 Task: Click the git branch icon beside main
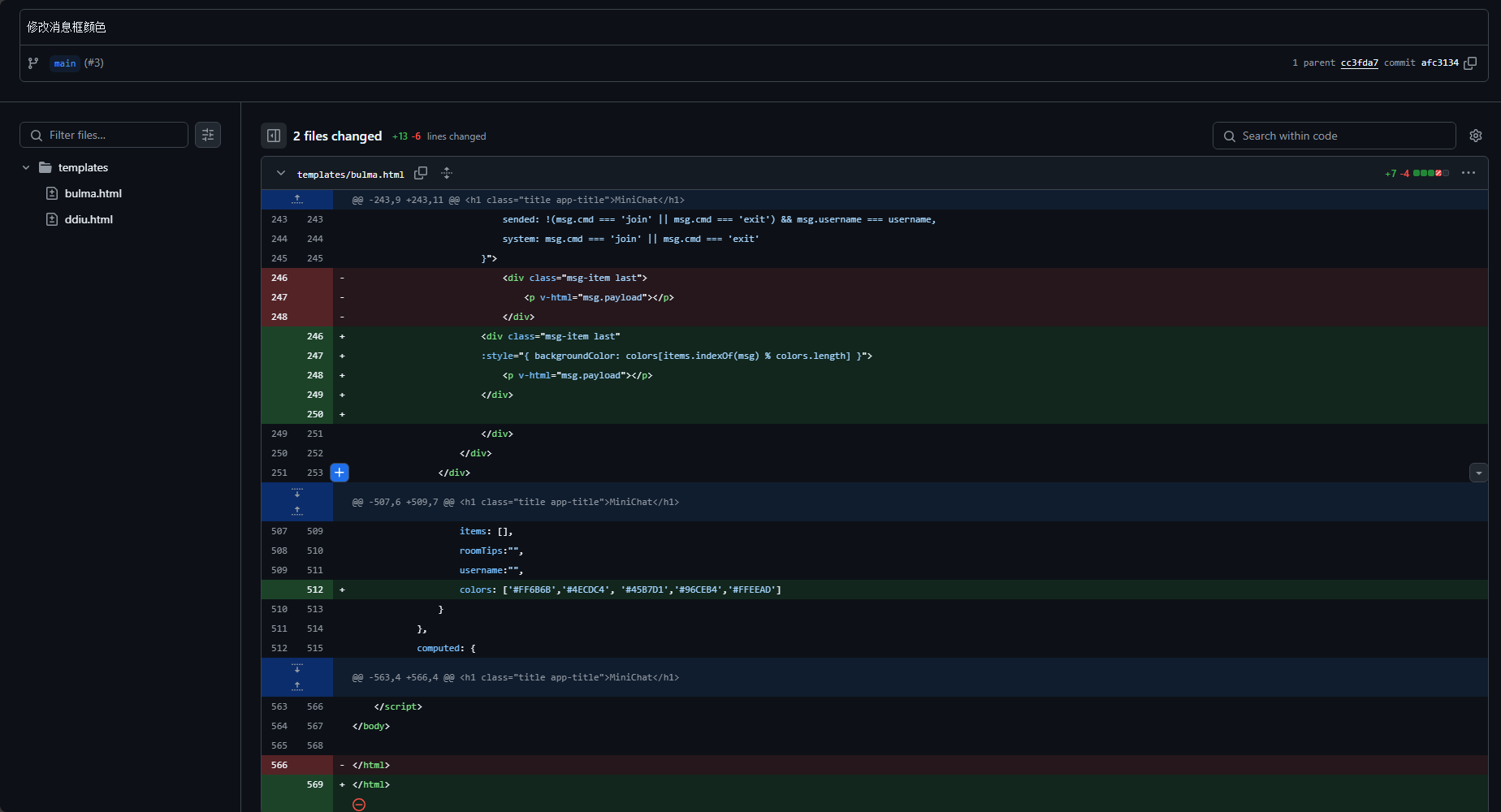(x=33, y=63)
